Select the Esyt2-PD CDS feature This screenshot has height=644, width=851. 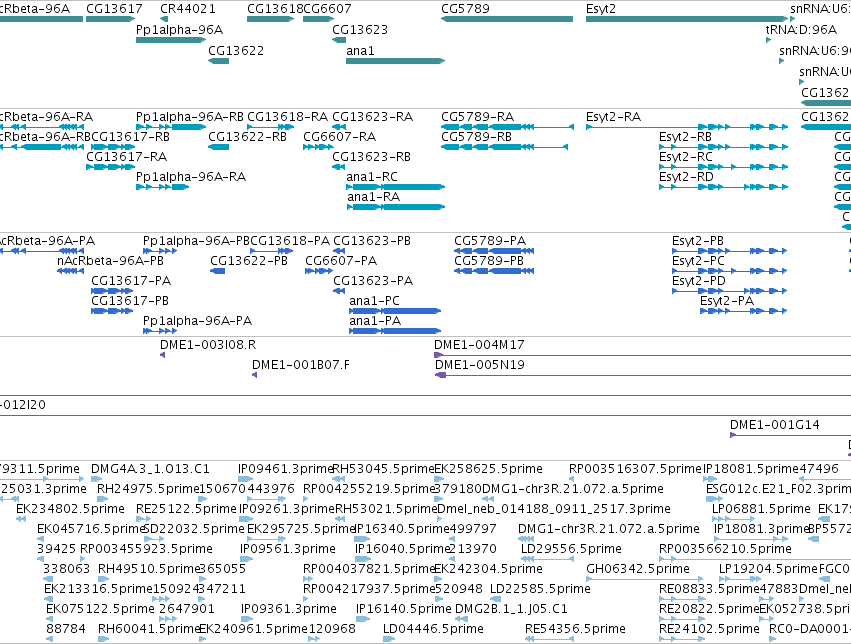729,291
